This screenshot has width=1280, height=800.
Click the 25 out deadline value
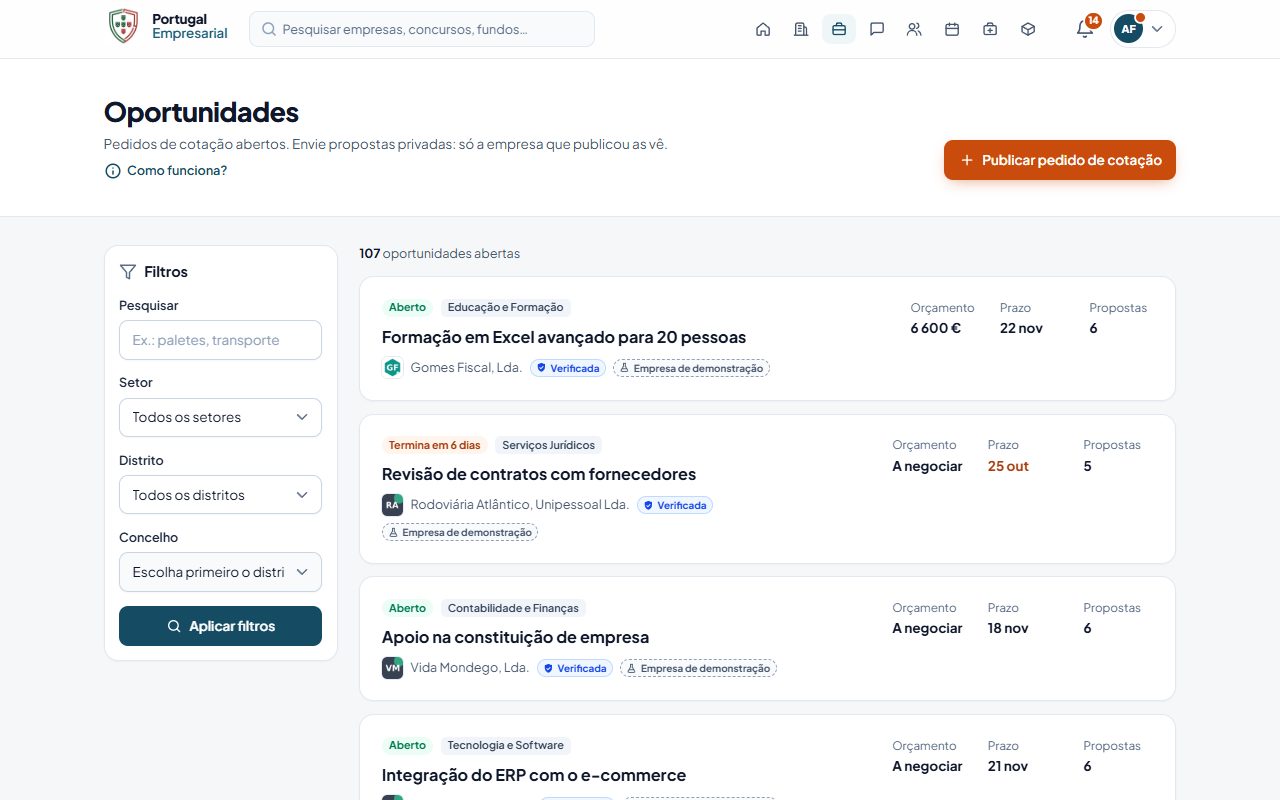[x=1008, y=466]
